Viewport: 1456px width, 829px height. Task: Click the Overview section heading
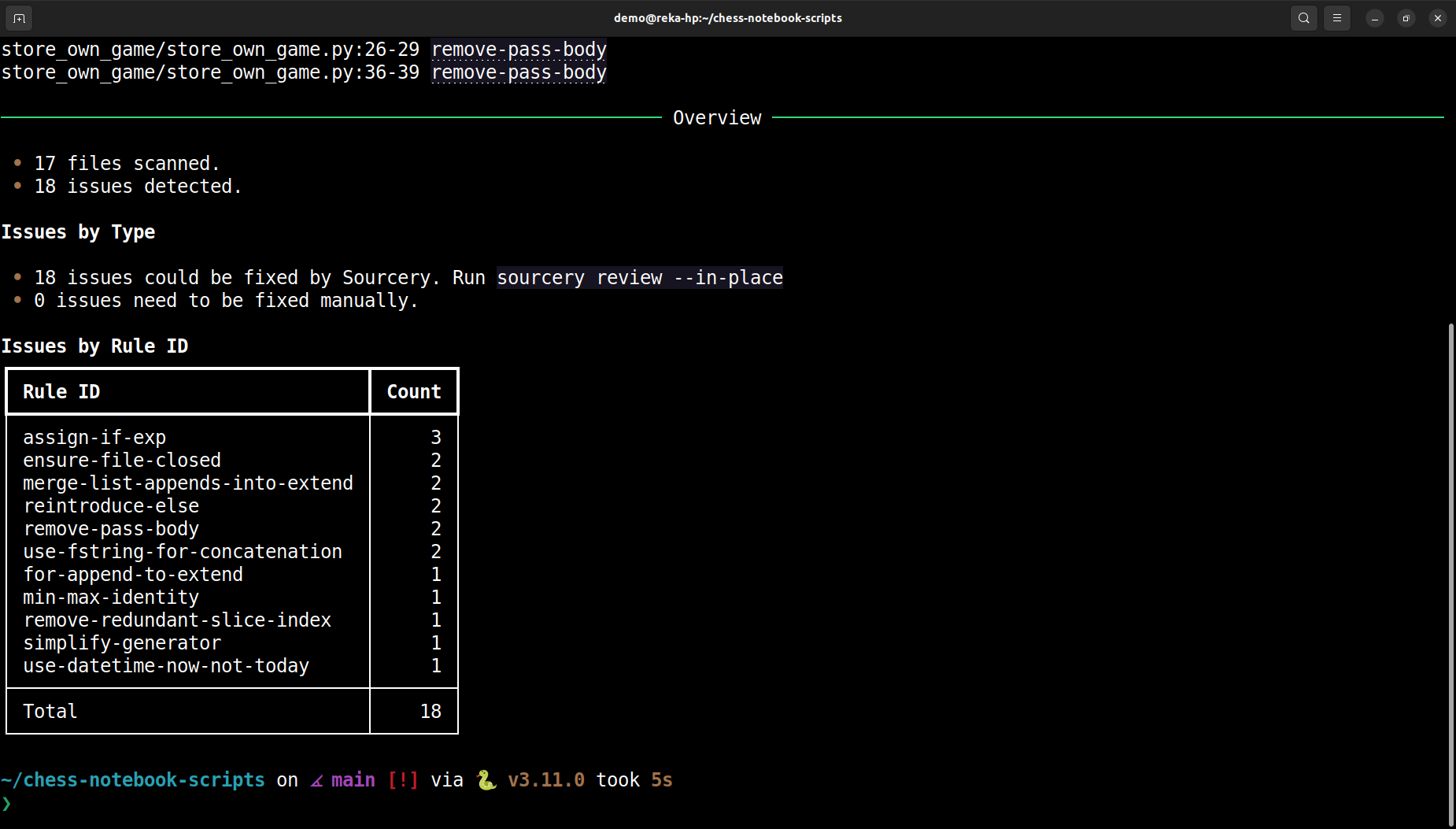[x=717, y=117]
